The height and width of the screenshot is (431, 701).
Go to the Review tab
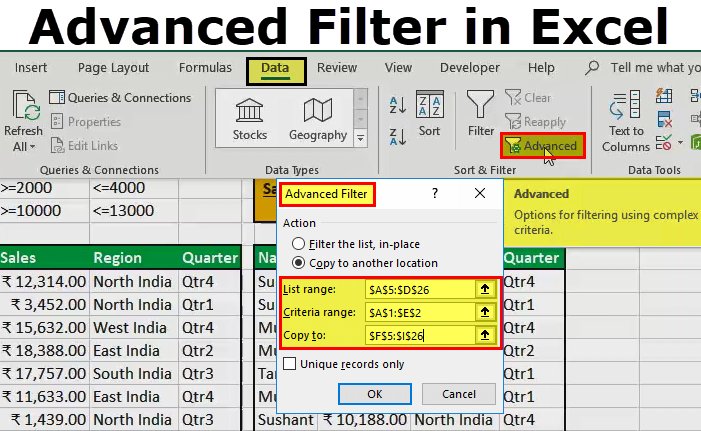[337, 68]
